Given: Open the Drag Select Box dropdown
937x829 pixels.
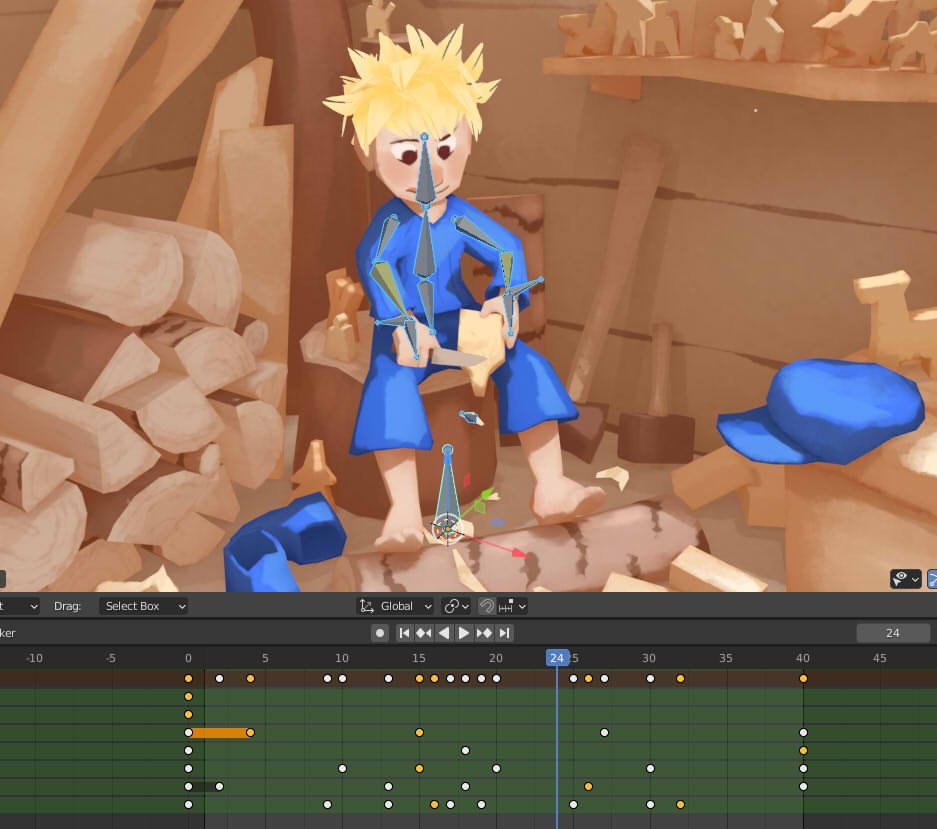Looking at the screenshot, I should click(x=145, y=606).
